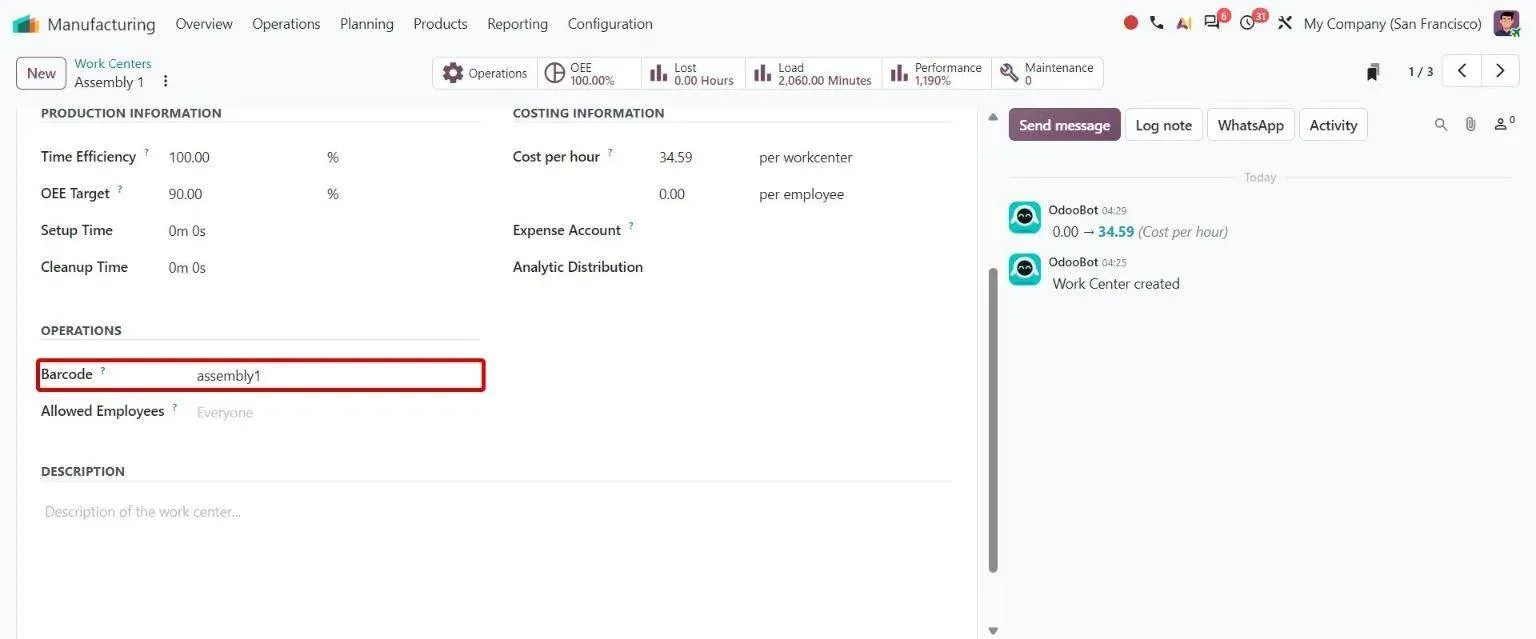The height and width of the screenshot is (639, 1536).
Task: Click the OdooBot avatar beside Work Center created
Action: 1024,270
